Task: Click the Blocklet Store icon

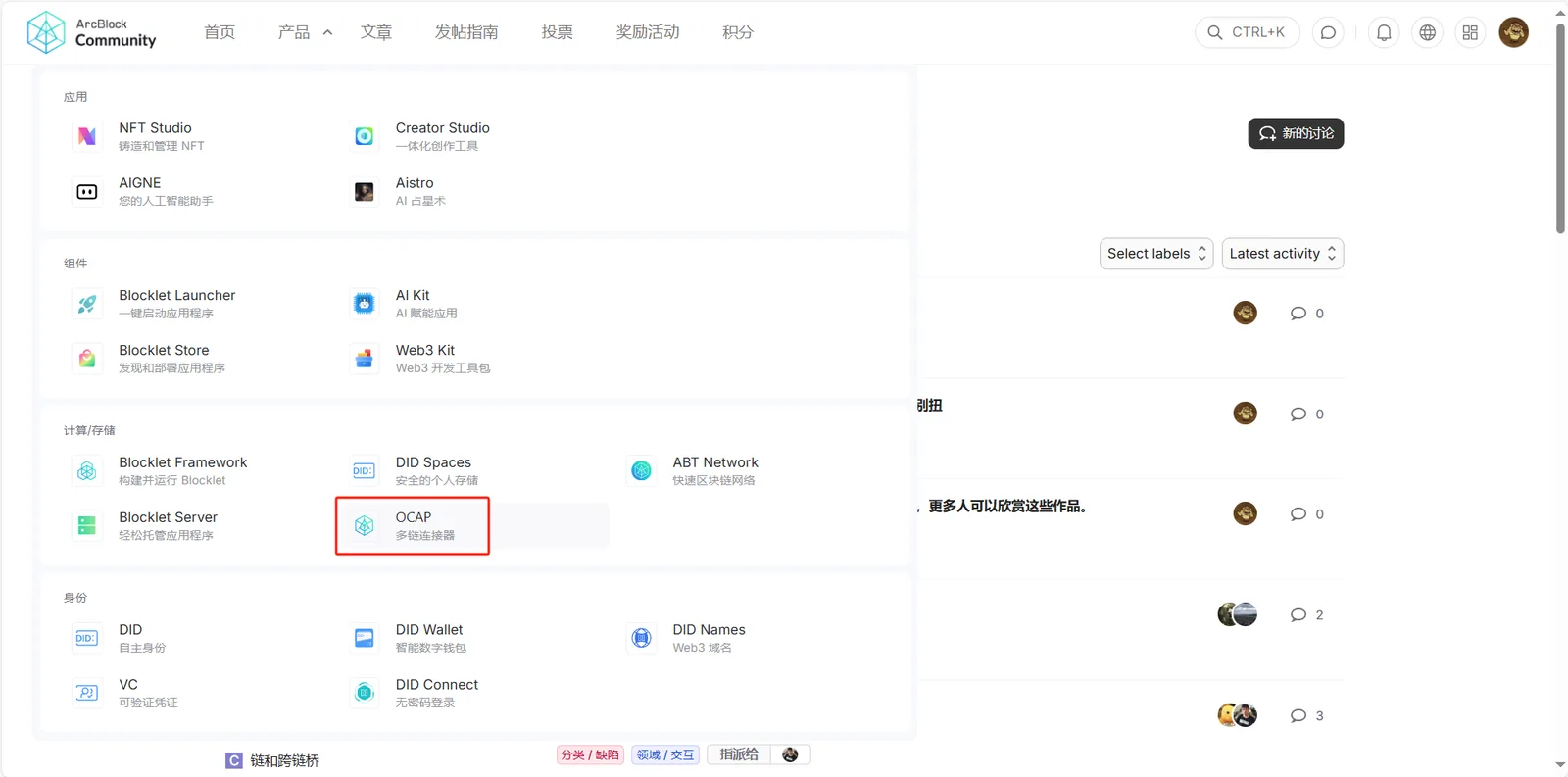Action: pos(87,359)
